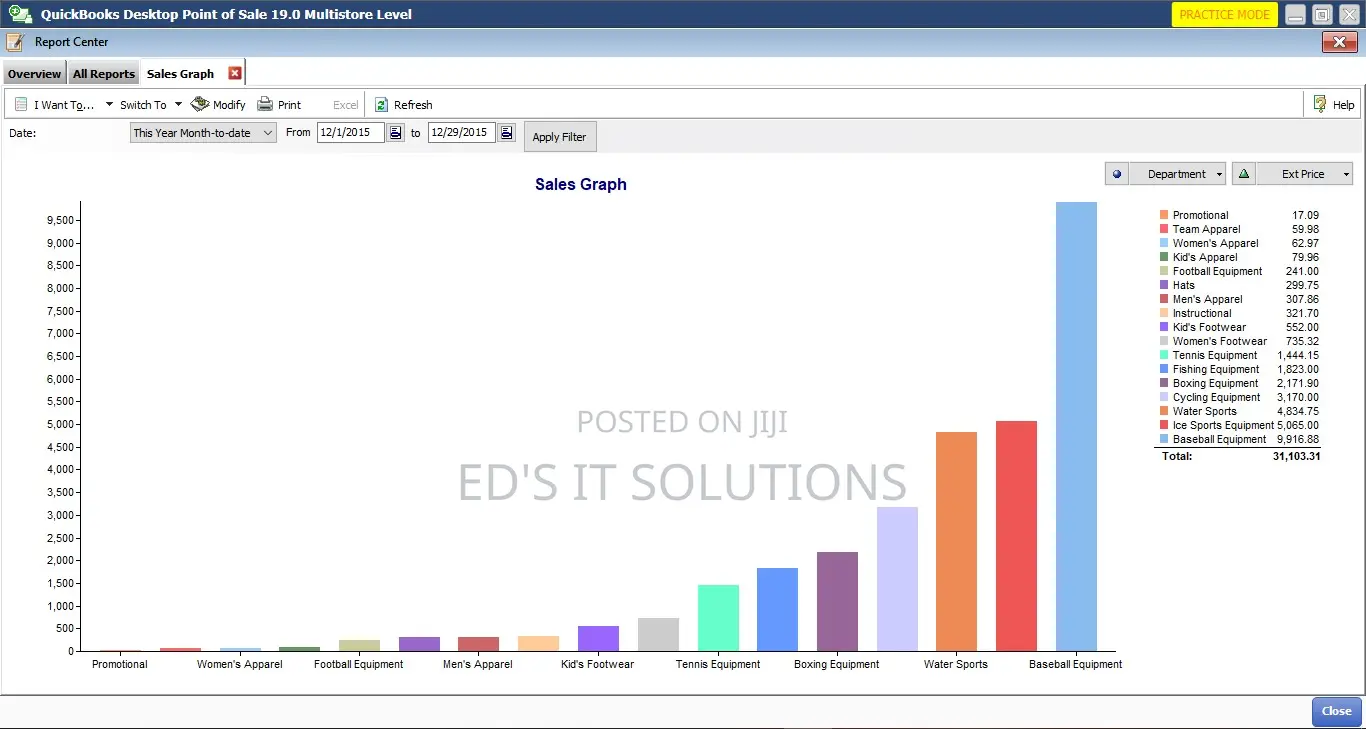Click Kid's Apparel in the legend
1366x729 pixels.
[x=1205, y=257]
